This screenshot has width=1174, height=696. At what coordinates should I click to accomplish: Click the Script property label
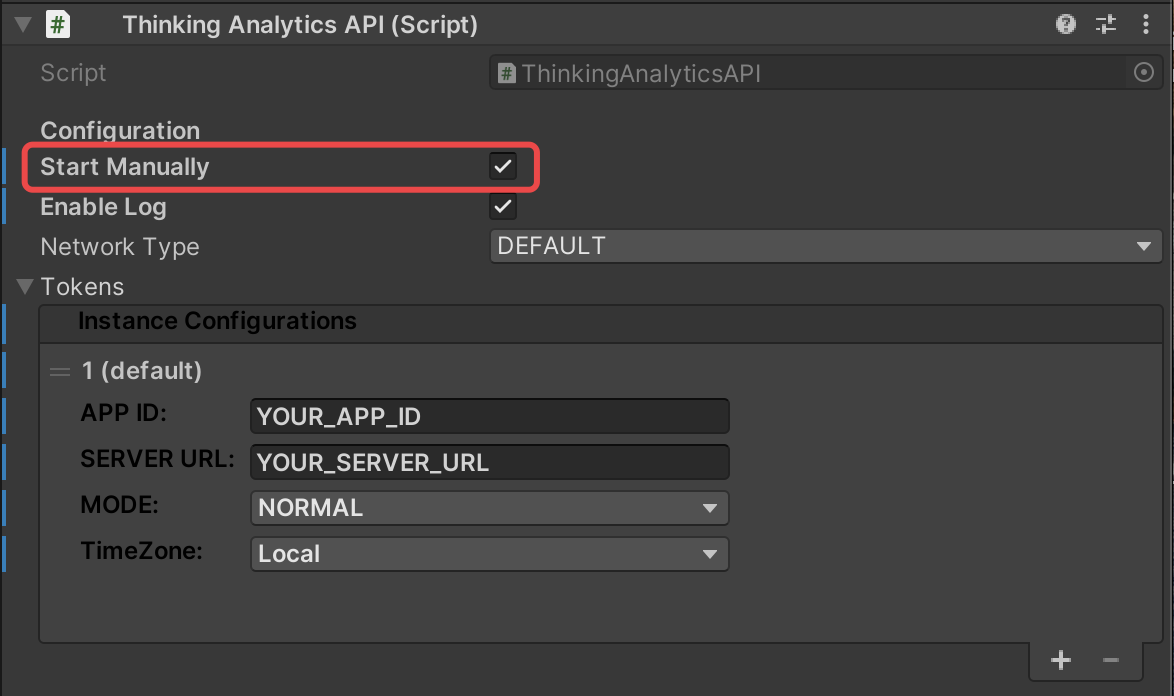73,73
